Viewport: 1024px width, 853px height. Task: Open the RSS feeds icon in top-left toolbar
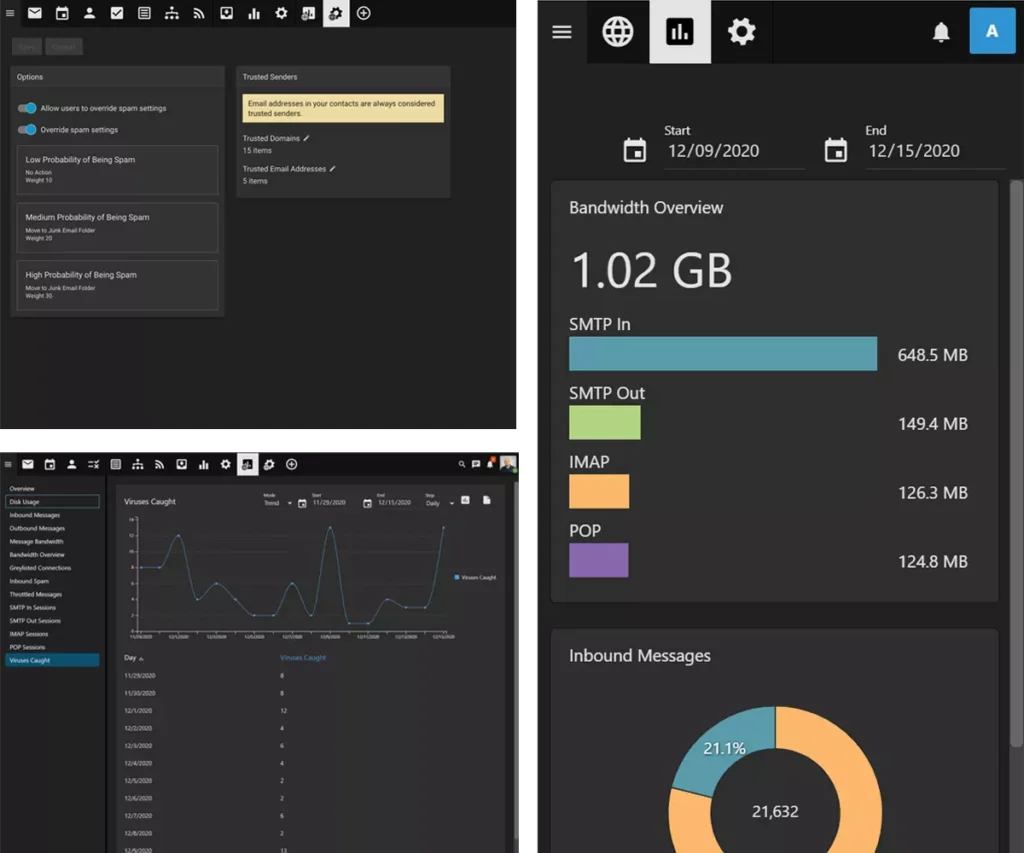[198, 13]
